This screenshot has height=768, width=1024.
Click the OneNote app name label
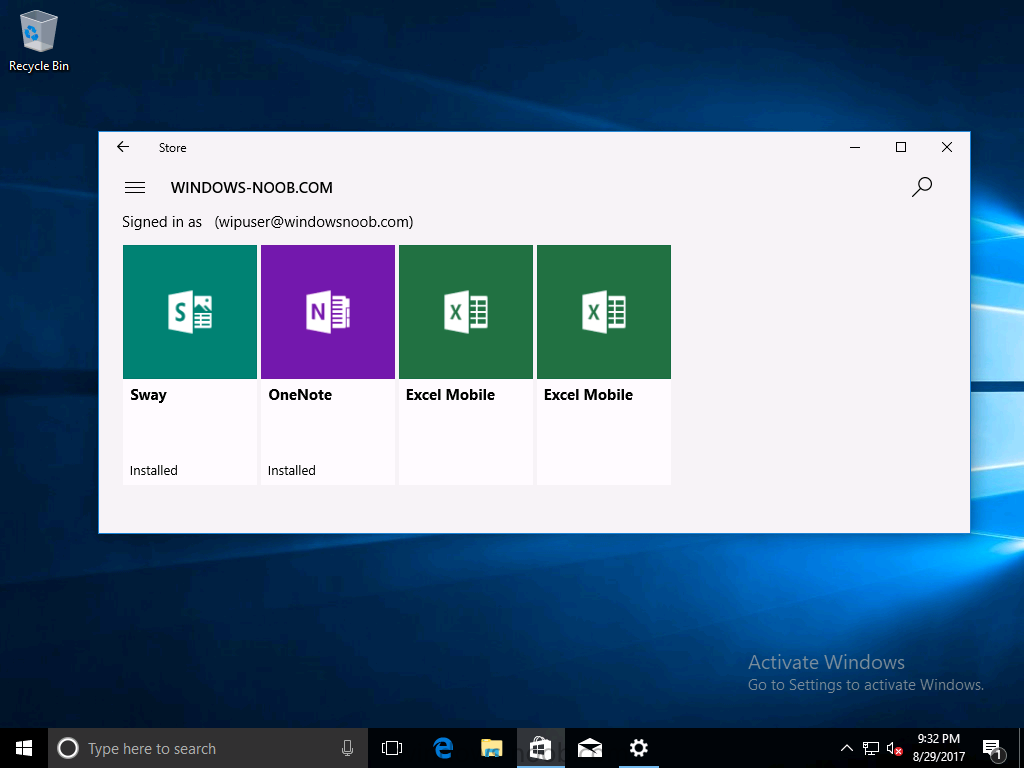300,394
